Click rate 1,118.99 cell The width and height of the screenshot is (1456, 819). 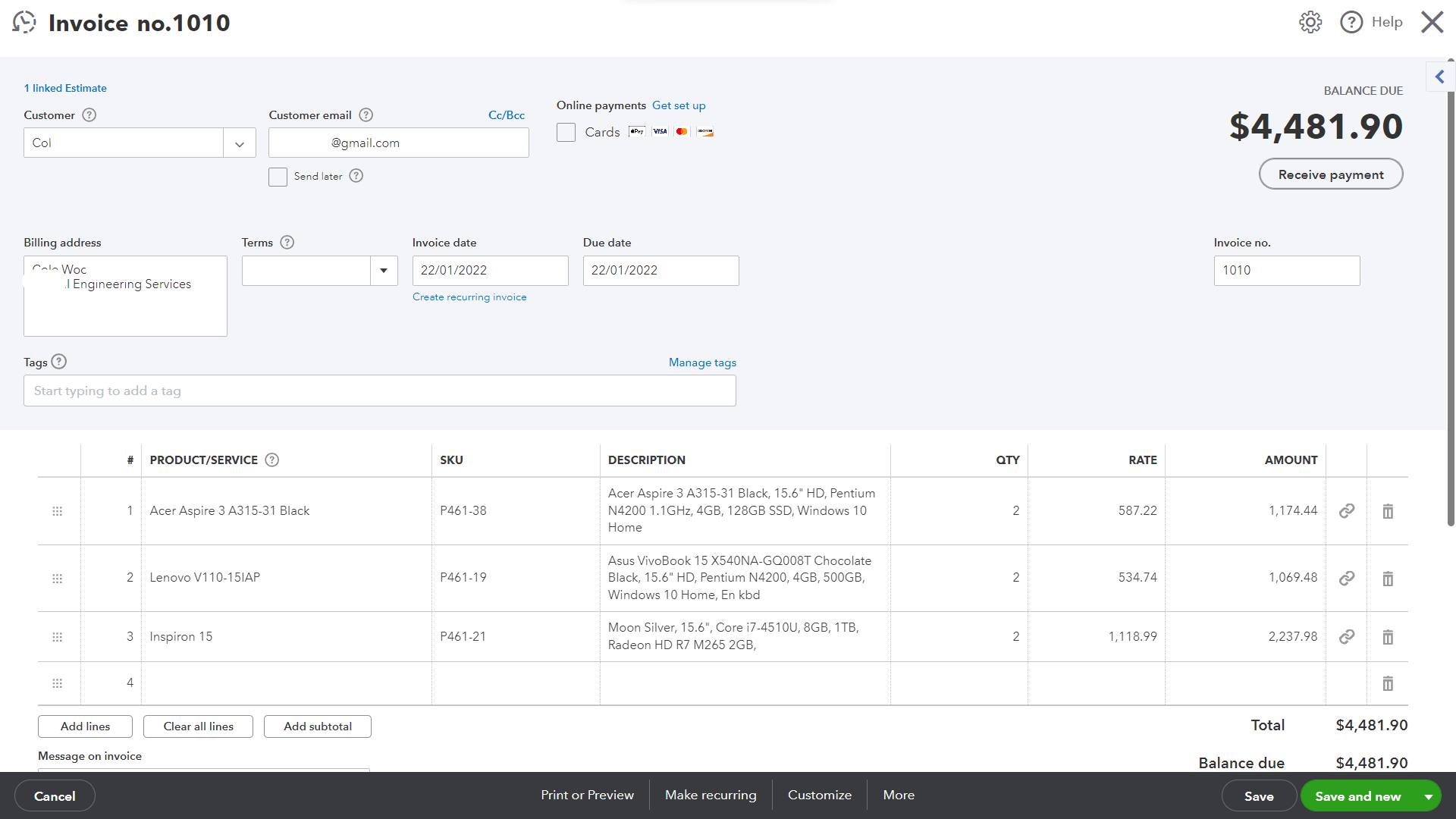[1097, 637]
